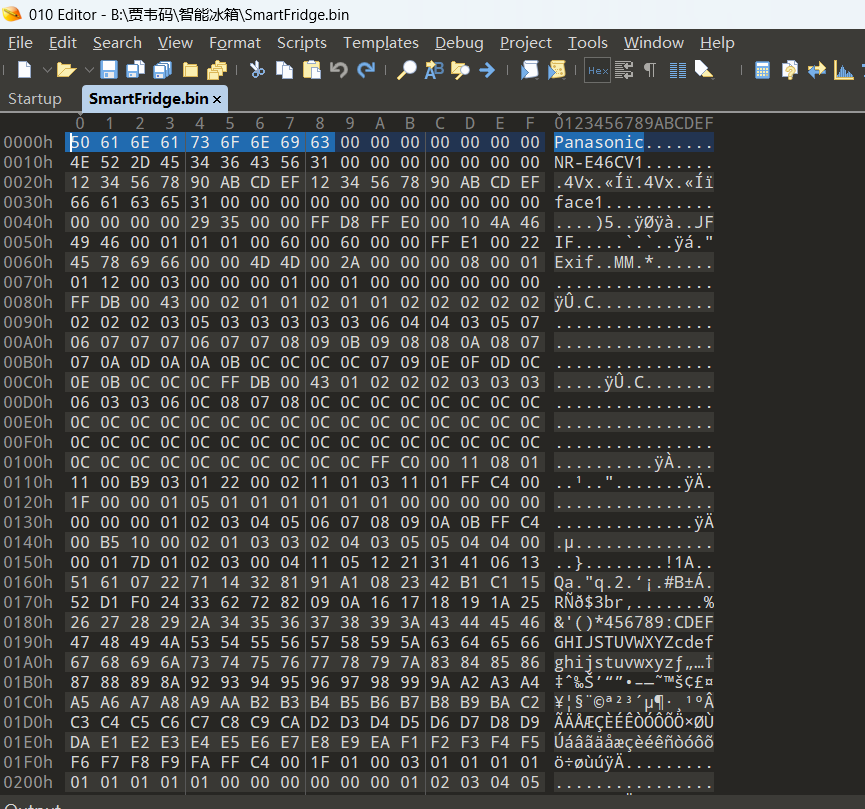
Task: Toggle the Hex edit mode button
Action: pos(597,70)
